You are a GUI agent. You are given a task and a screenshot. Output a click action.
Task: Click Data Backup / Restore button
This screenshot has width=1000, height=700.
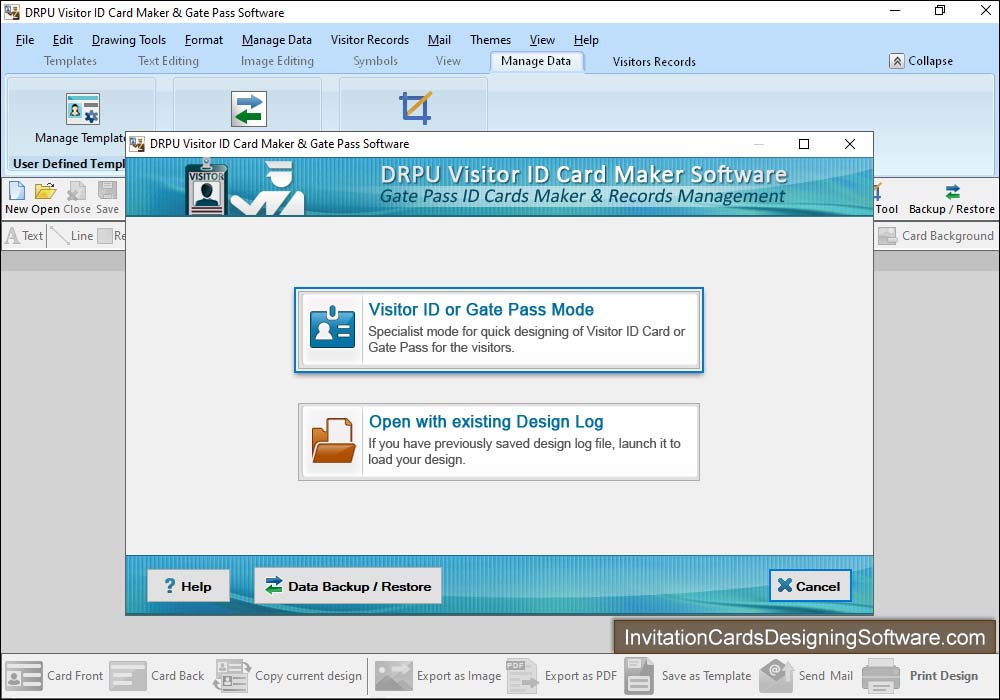click(348, 586)
